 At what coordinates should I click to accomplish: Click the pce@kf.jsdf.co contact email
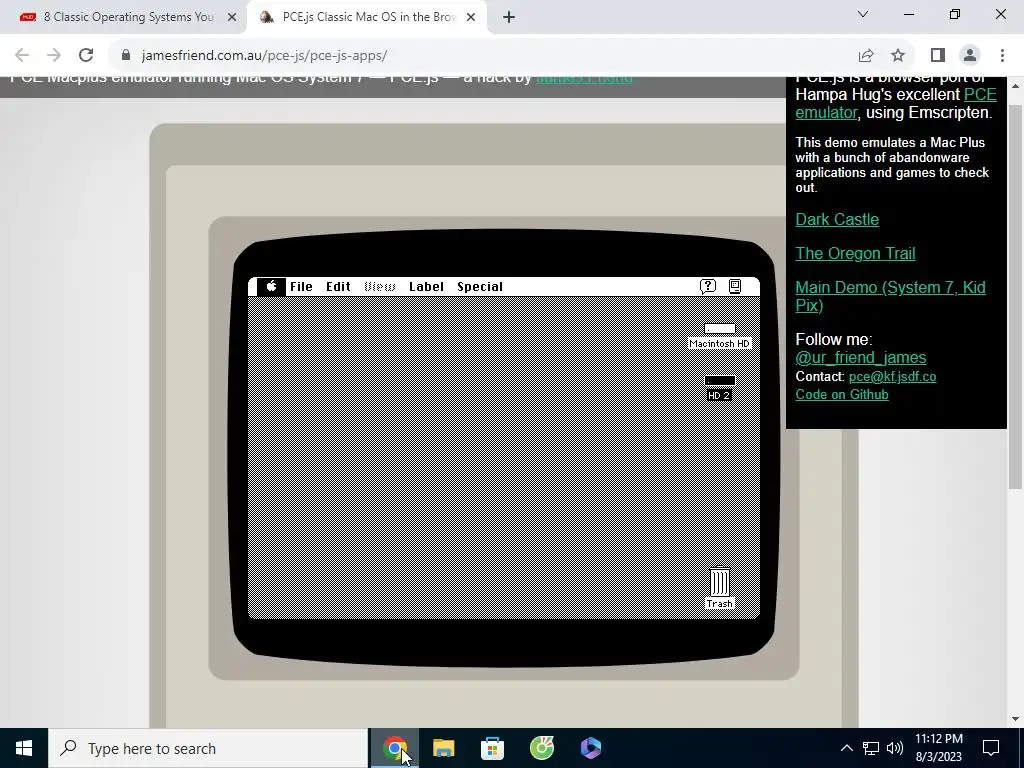click(x=892, y=377)
